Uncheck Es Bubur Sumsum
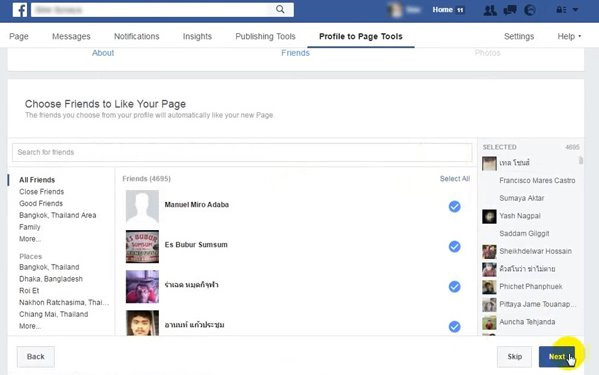Viewport: 599px width, 375px height. pyautogui.click(x=454, y=247)
